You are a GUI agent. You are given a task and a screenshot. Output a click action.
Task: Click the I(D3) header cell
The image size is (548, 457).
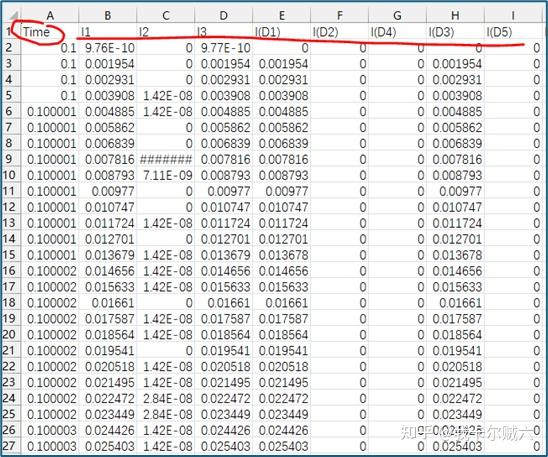click(x=455, y=32)
